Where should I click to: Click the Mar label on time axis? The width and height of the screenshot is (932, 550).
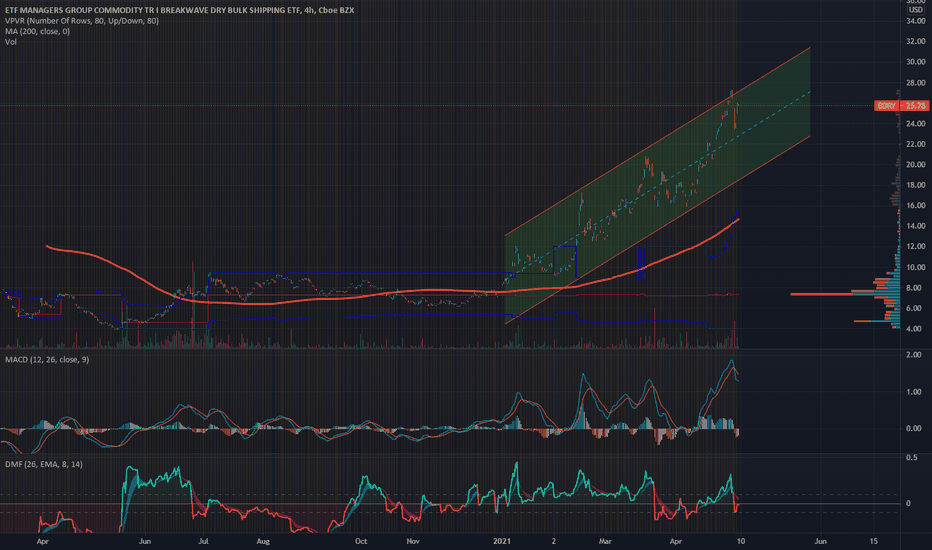[x=605, y=542]
